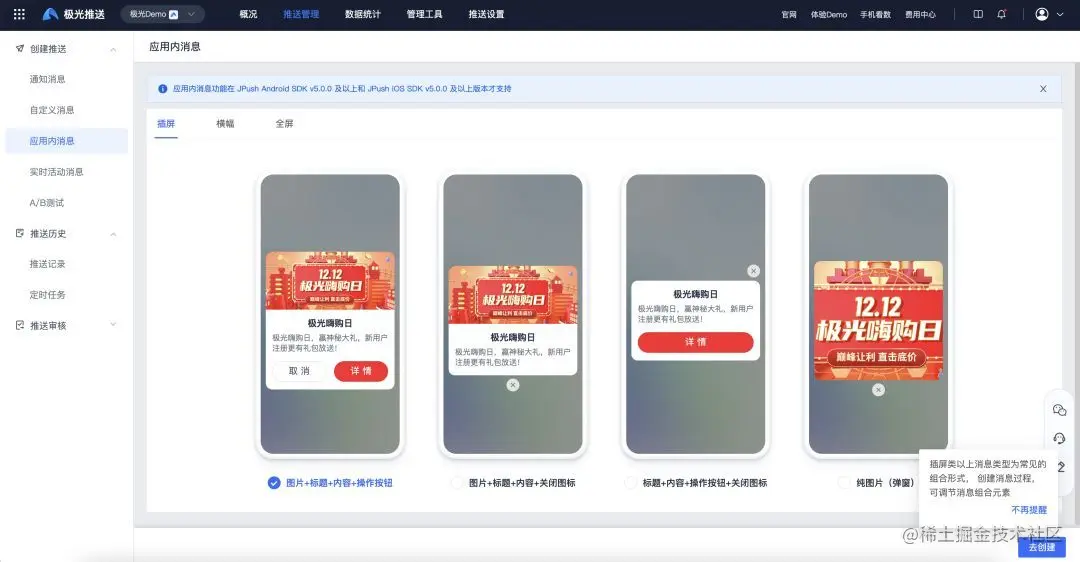Switch to the 全屏 tab

click(284, 124)
